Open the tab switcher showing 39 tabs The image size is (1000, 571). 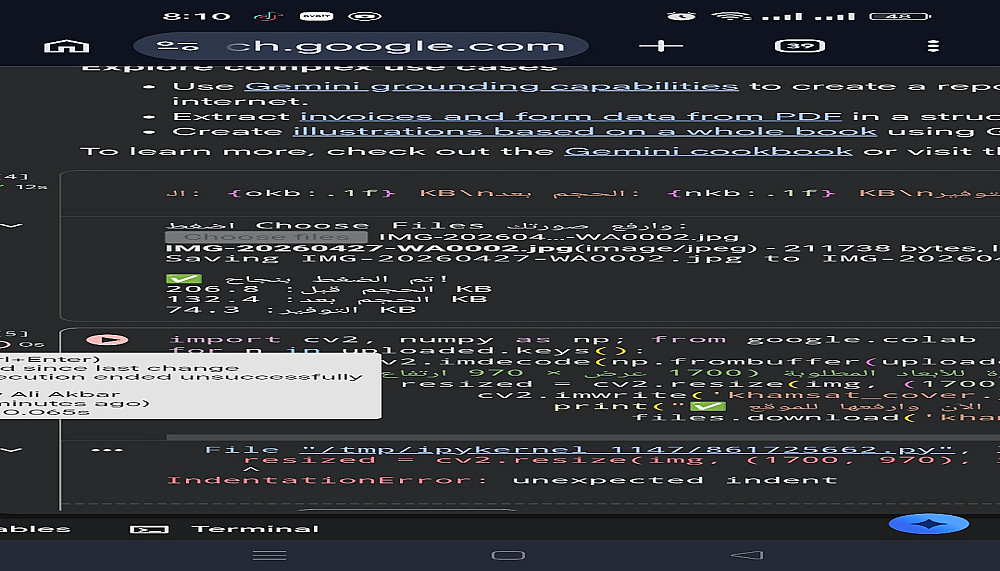coord(800,46)
